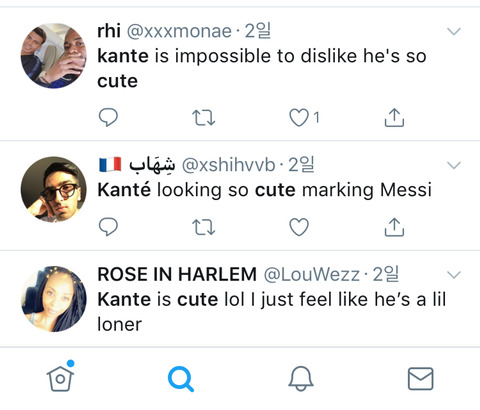The width and height of the screenshot is (480, 410).
Task: Reply to the @xshihvvb tweet
Action: tap(108, 227)
